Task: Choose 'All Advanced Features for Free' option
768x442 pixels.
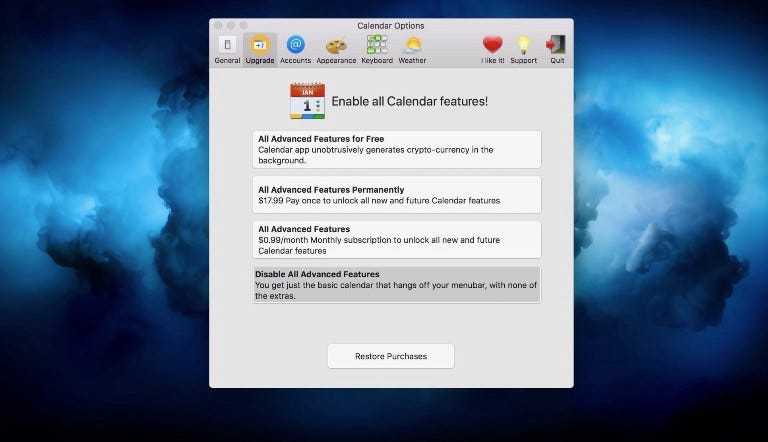Action: click(397, 149)
